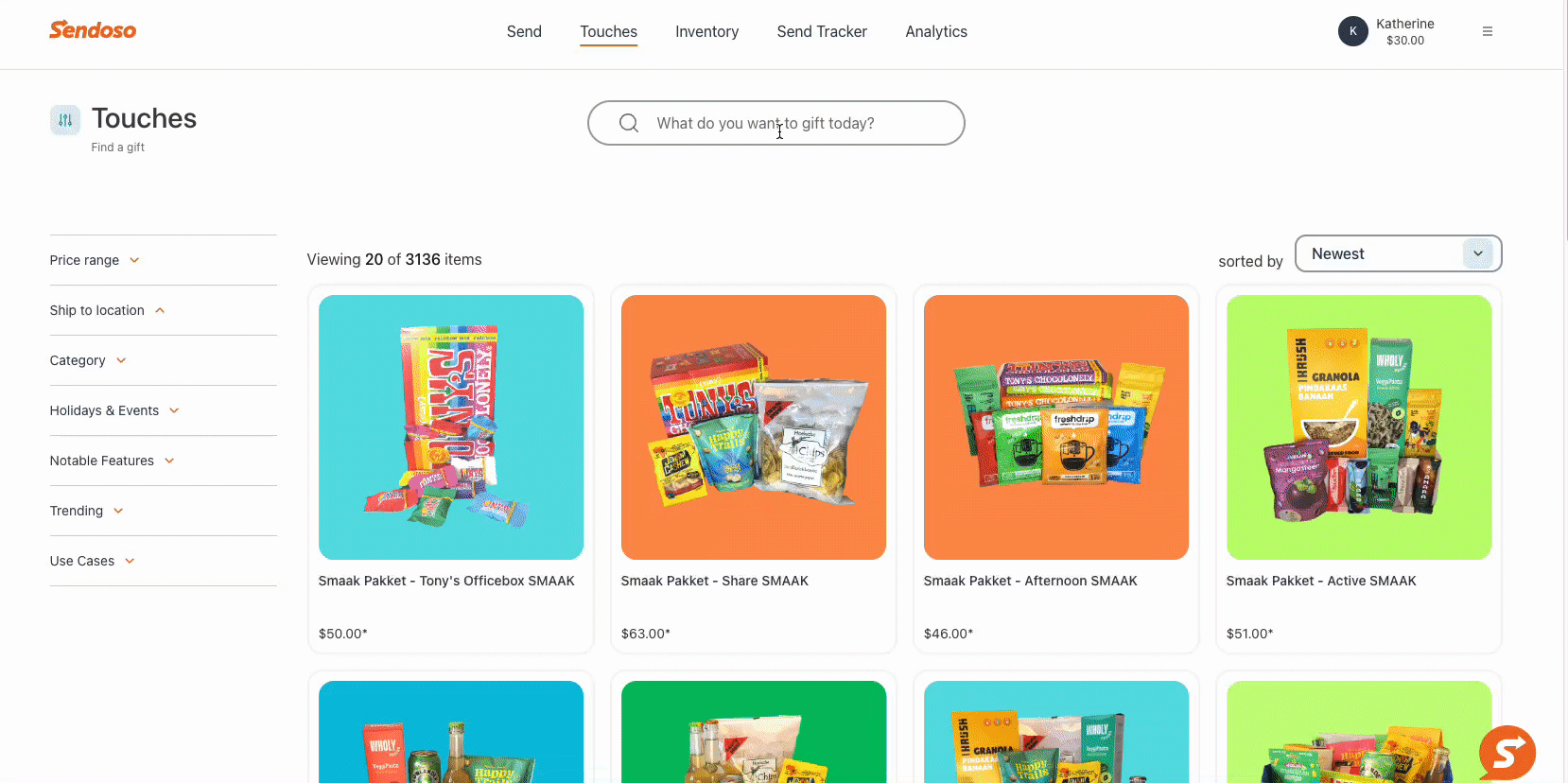The width and height of the screenshot is (1568, 783).
Task: Go to the Send tab
Action: tap(524, 31)
